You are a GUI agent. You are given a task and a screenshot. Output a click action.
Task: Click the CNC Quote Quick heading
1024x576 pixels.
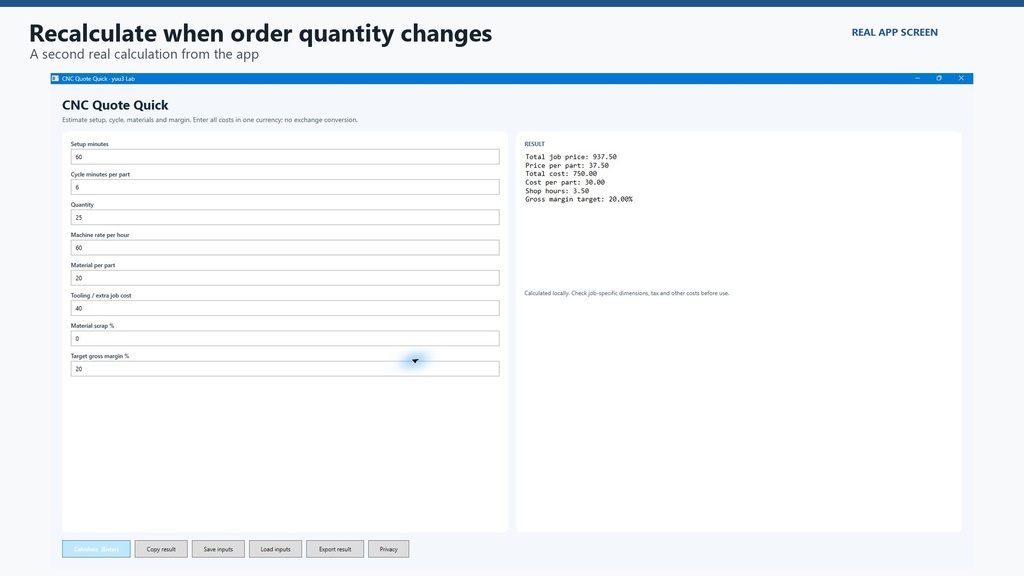pyautogui.click(x=115, y=105)
